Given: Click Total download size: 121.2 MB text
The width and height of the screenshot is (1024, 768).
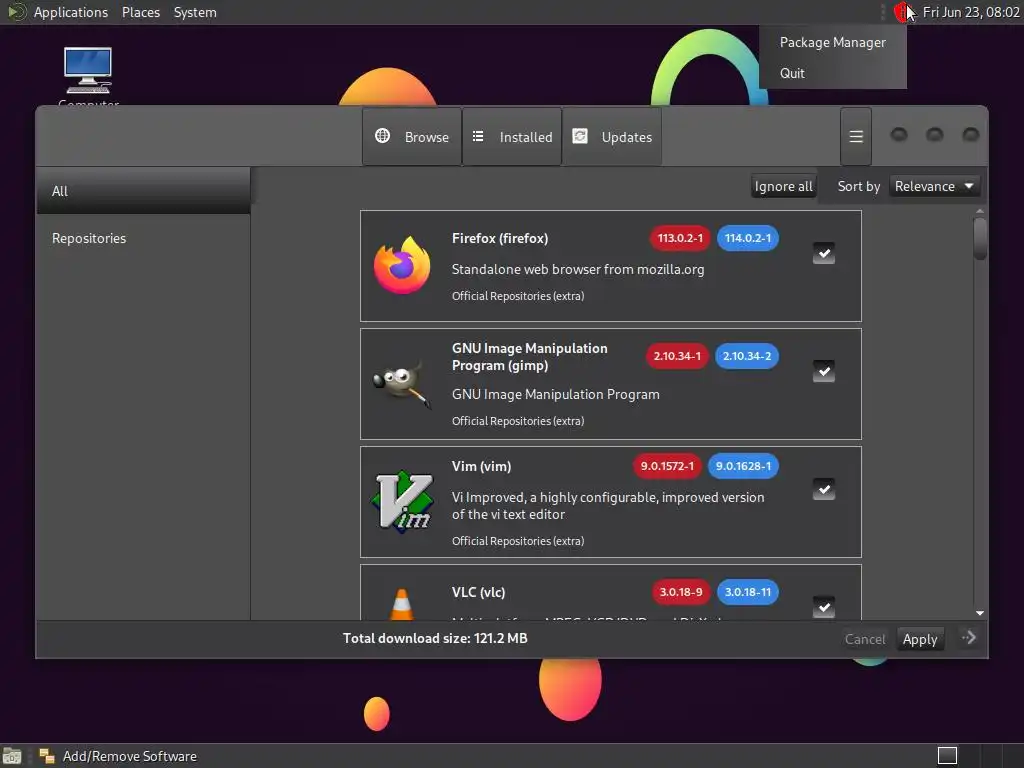Looking at the screenshot, I should (x=435, y=638).
